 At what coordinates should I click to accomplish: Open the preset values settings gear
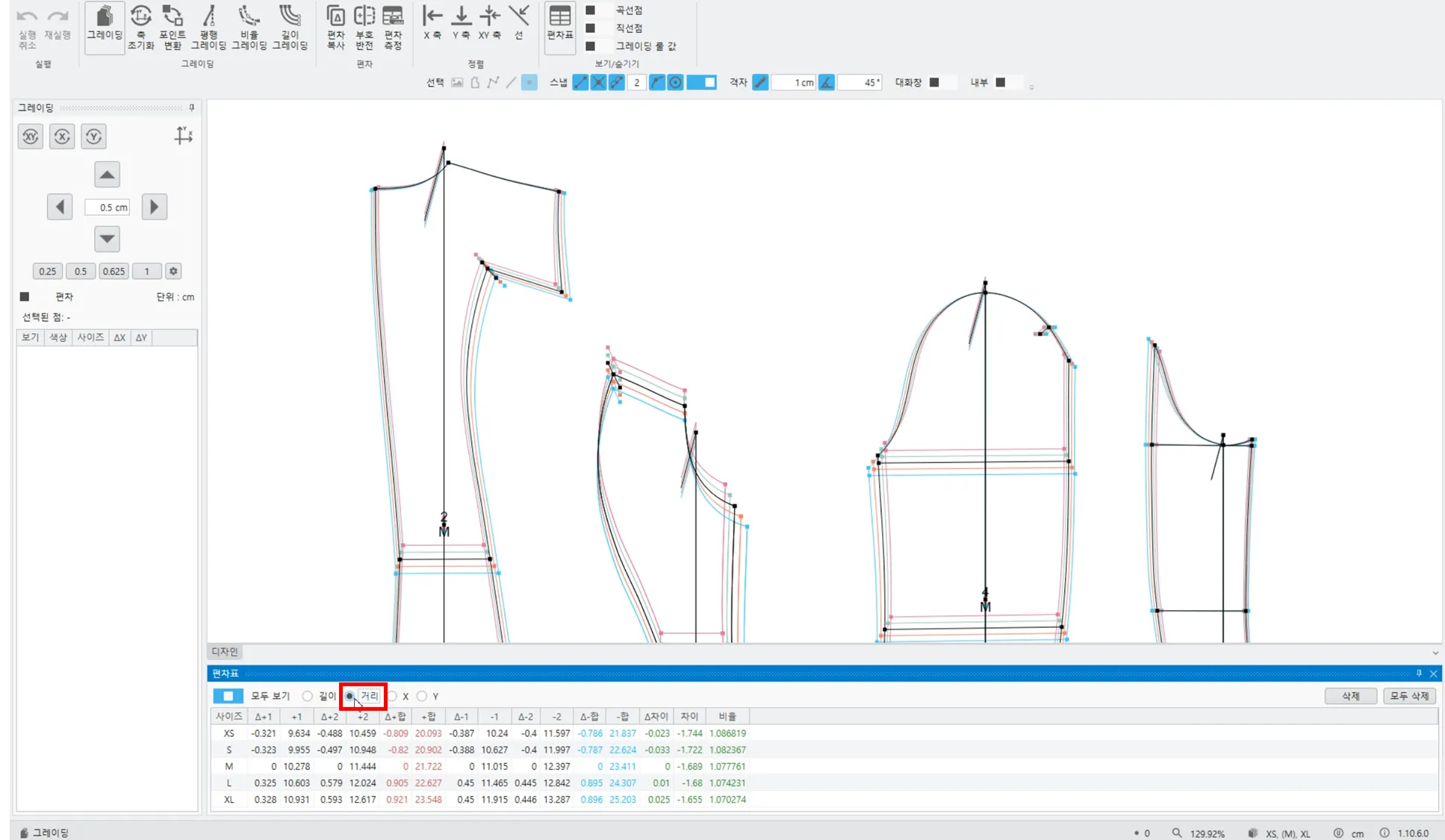[x=173, y=271]
